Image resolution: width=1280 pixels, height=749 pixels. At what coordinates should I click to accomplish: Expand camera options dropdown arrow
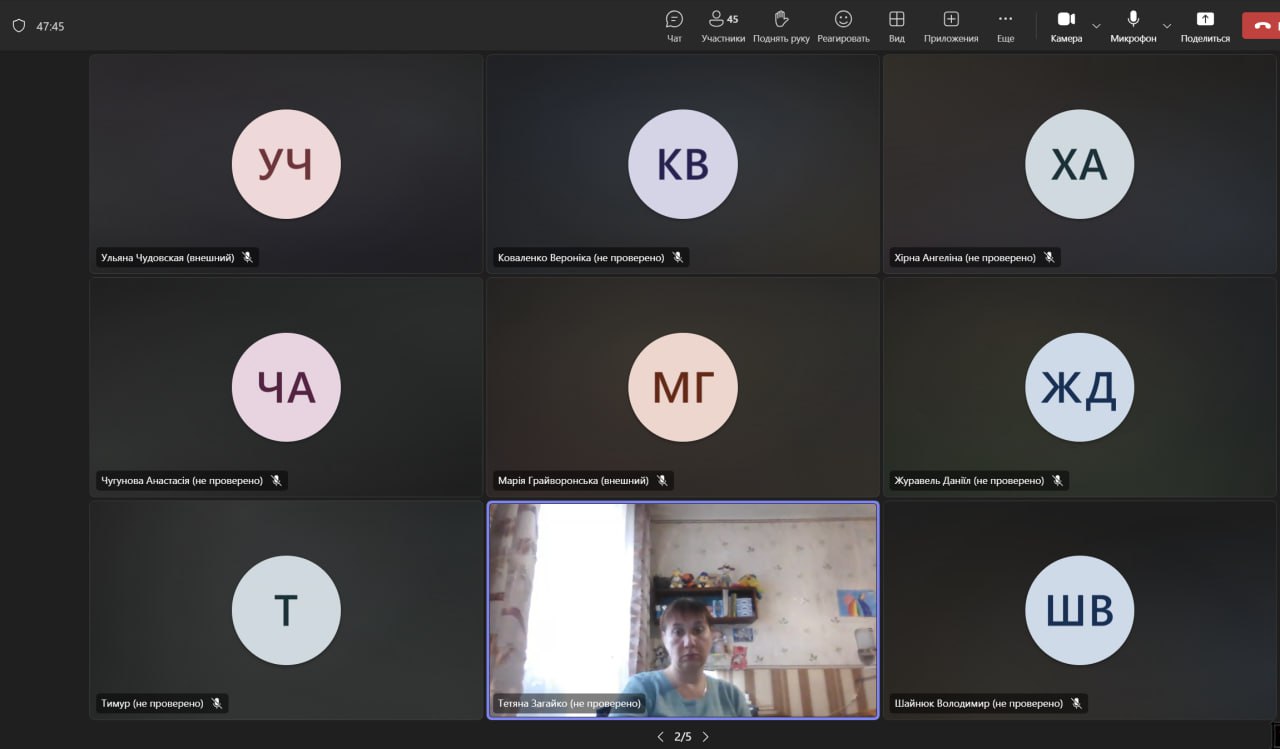[1096, 26]
